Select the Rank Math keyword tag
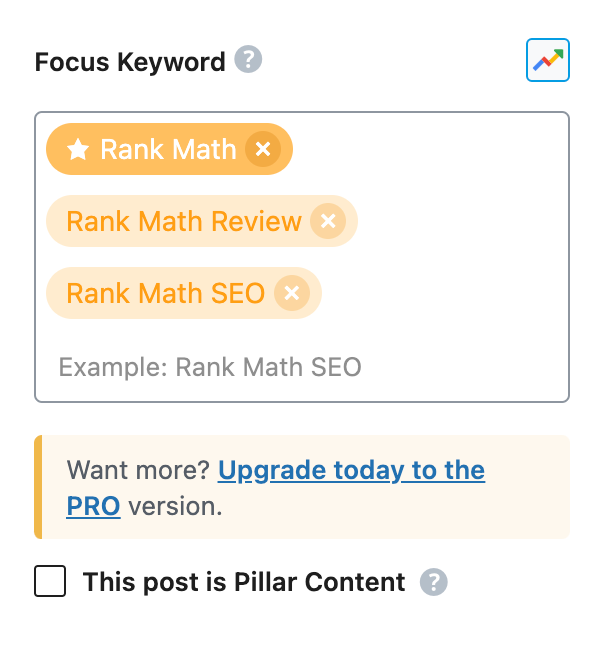The image size is (608, 654). [x=168, y=149]
